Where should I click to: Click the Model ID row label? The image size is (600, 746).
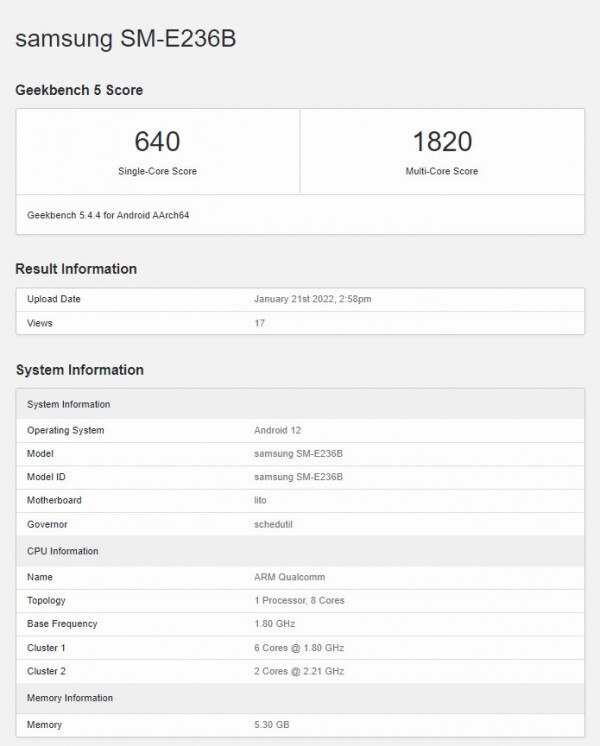(x=46, y=477)
